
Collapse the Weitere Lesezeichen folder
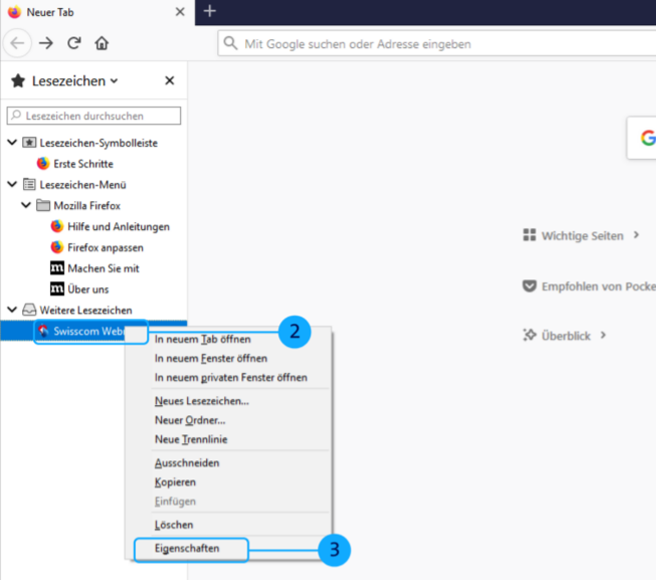12,310
